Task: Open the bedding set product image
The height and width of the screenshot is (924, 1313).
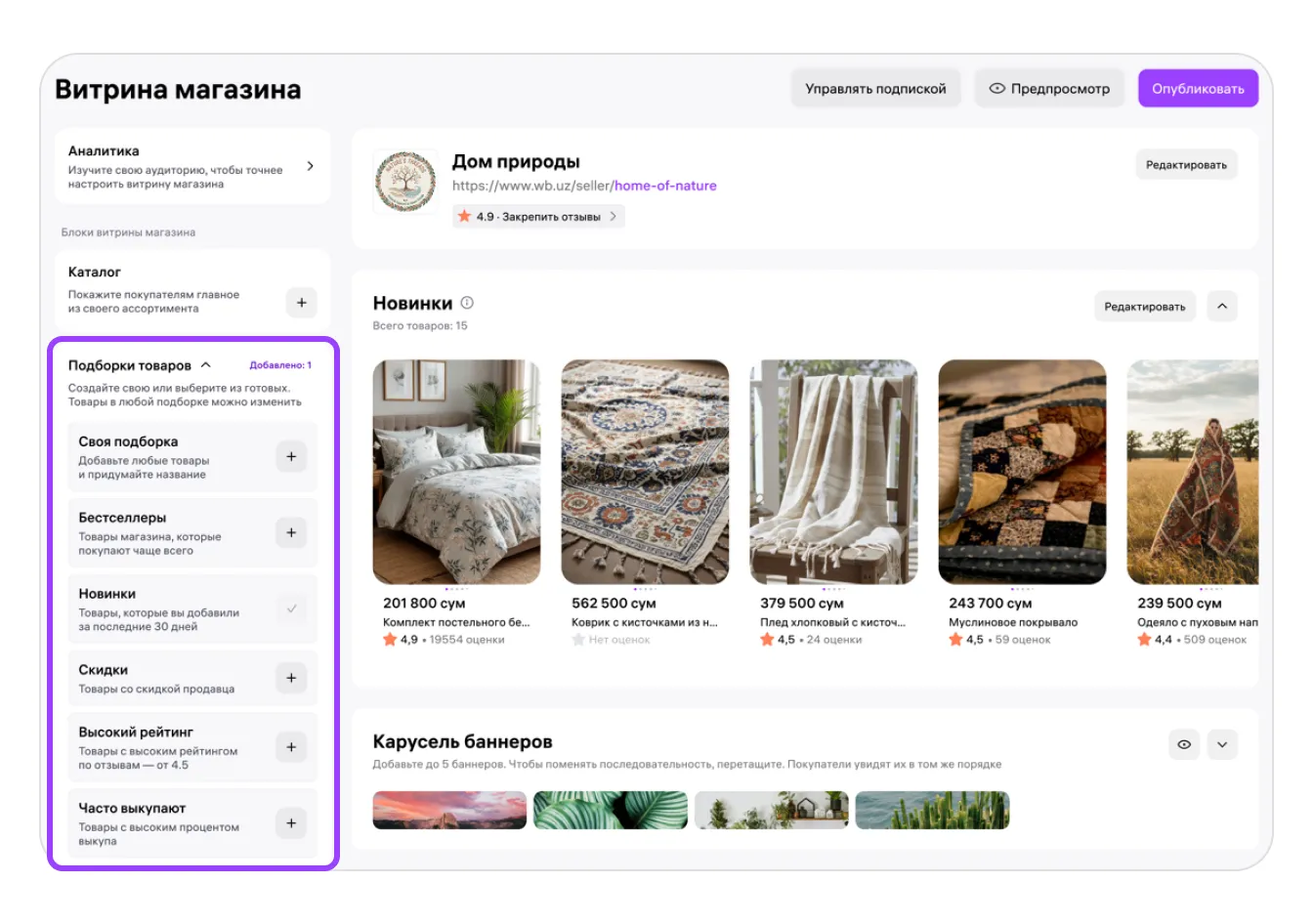Action: 456,472
